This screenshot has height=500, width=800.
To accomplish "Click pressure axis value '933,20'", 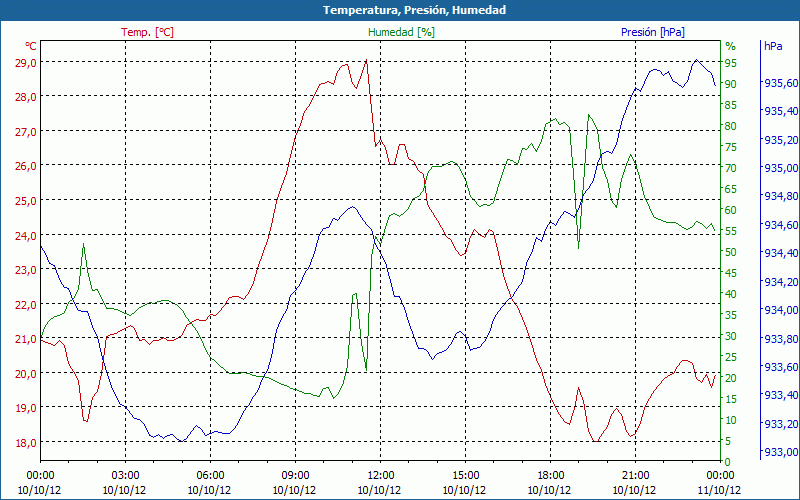I will click(782, 424).
